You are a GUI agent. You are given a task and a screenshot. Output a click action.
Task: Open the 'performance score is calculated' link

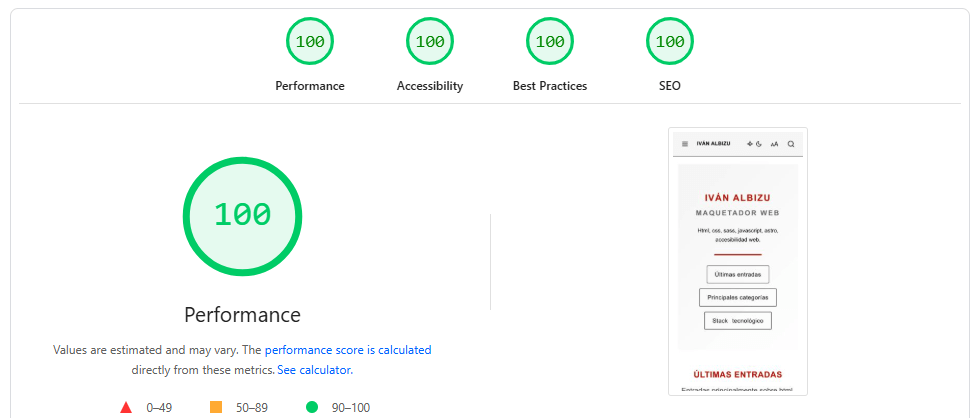coord(348,350)
